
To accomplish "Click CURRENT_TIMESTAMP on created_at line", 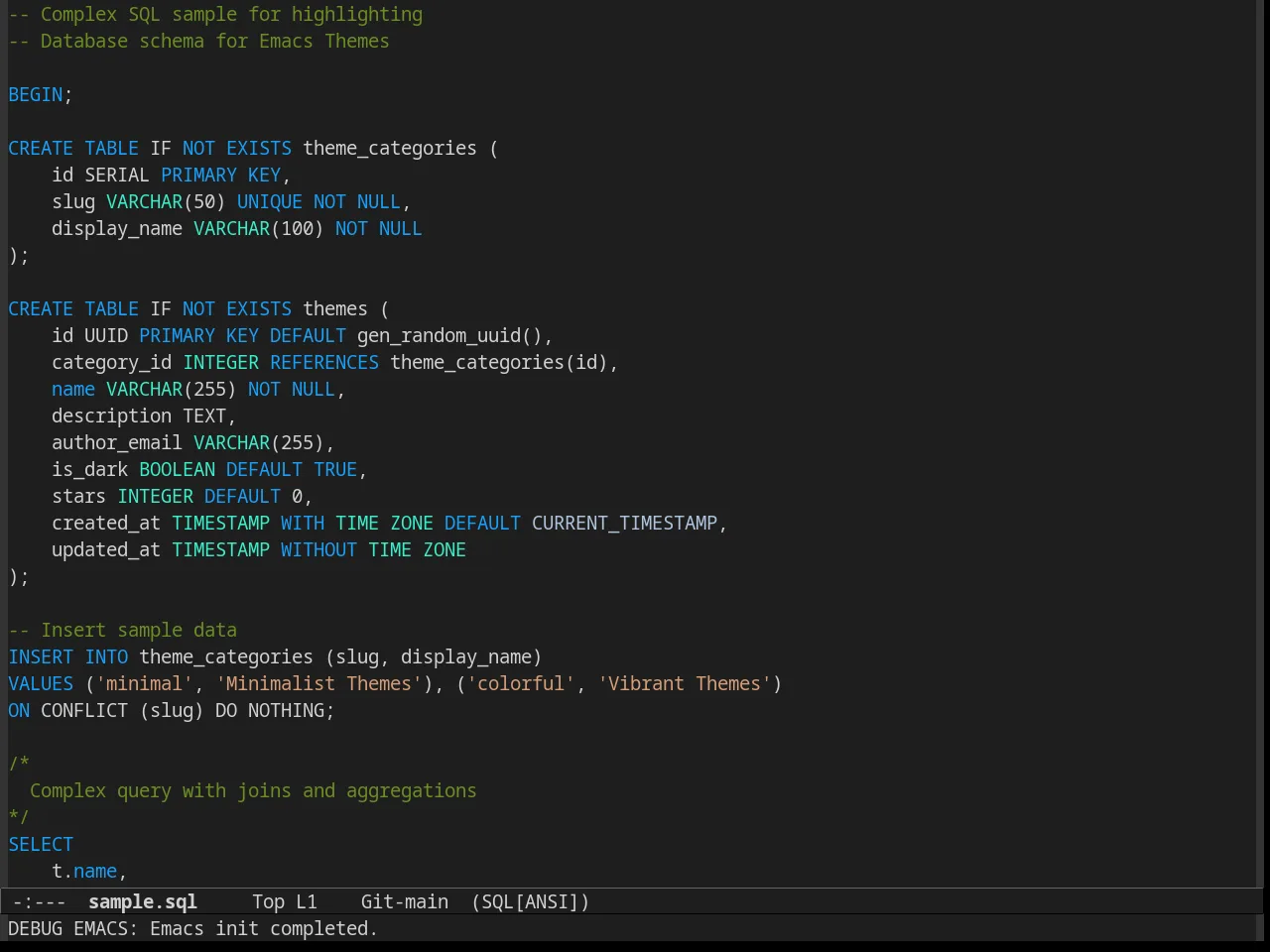I will [624, 523].
